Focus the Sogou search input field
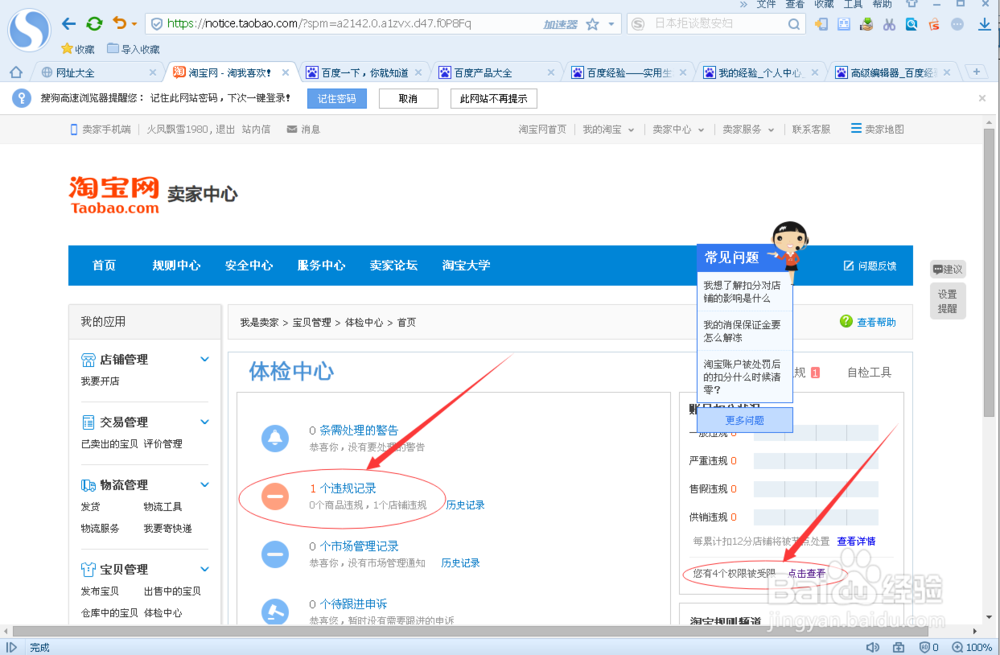The image size is (1000, 655). pyautogui.click(x=717, y=24)
